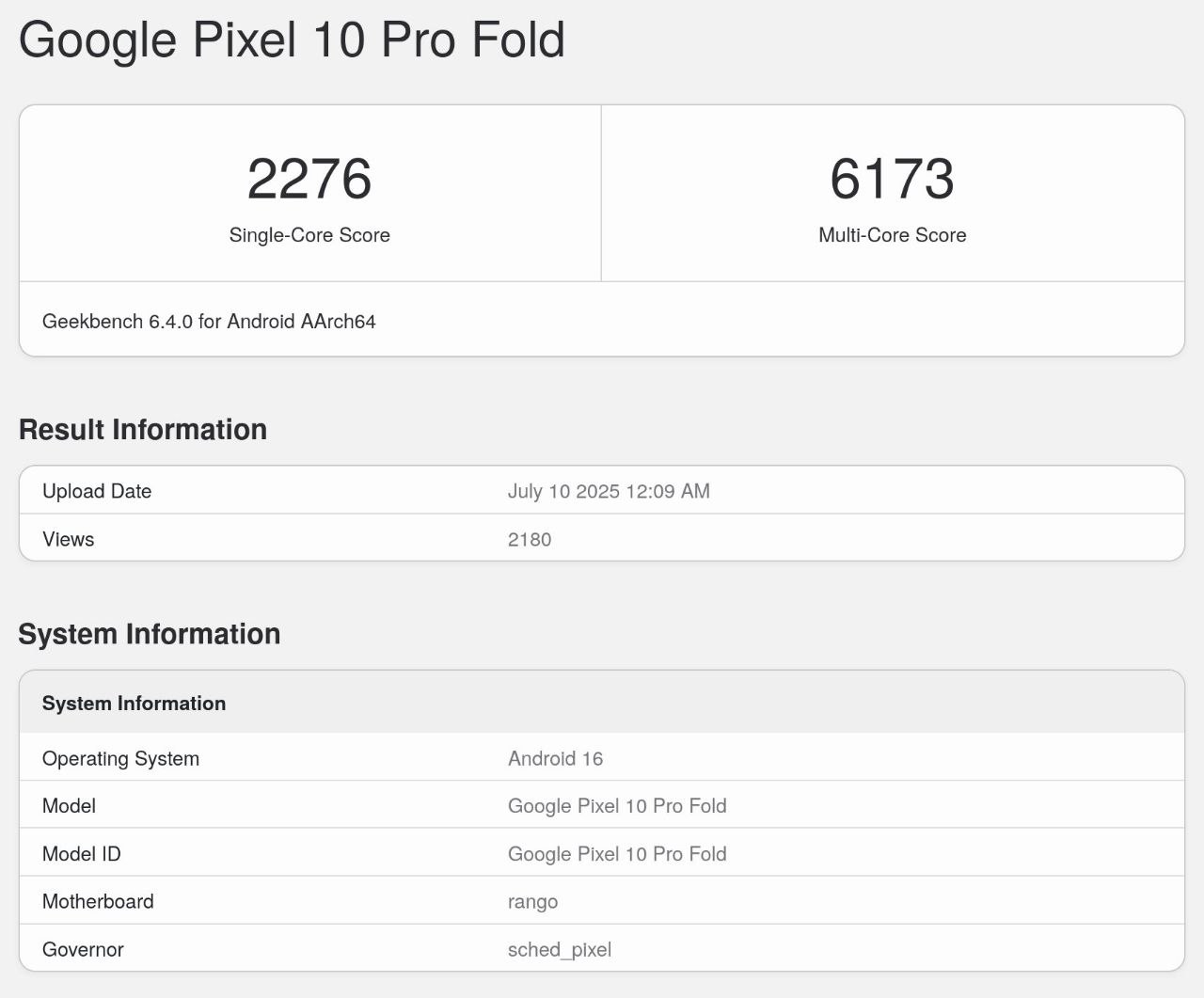Click the Single-Core Score label
This screenshot has width=1204, height=998.
pos(309,235)
